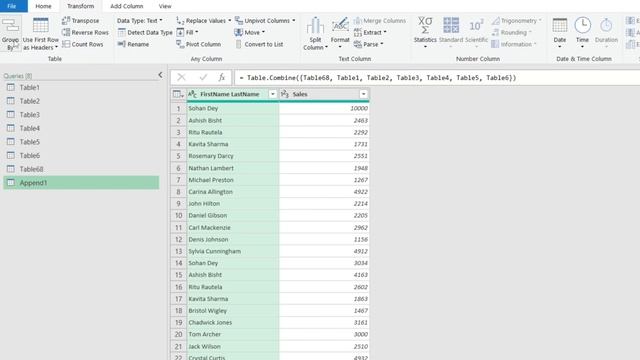This screenshot has width=640, height=360.
Task: Click Convert to List
Action: coord(259,44)
